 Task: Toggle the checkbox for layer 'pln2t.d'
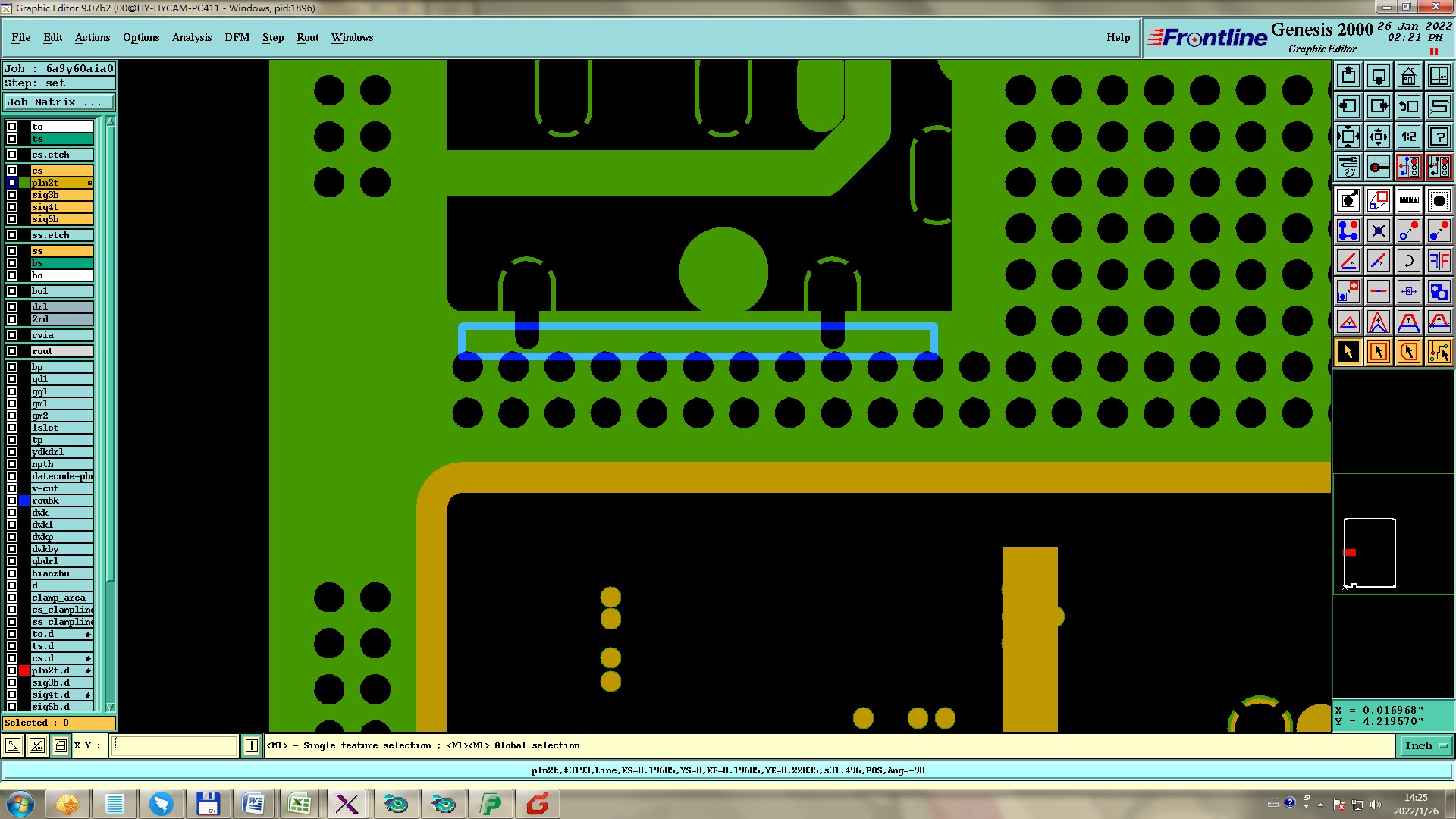[12, 670]
